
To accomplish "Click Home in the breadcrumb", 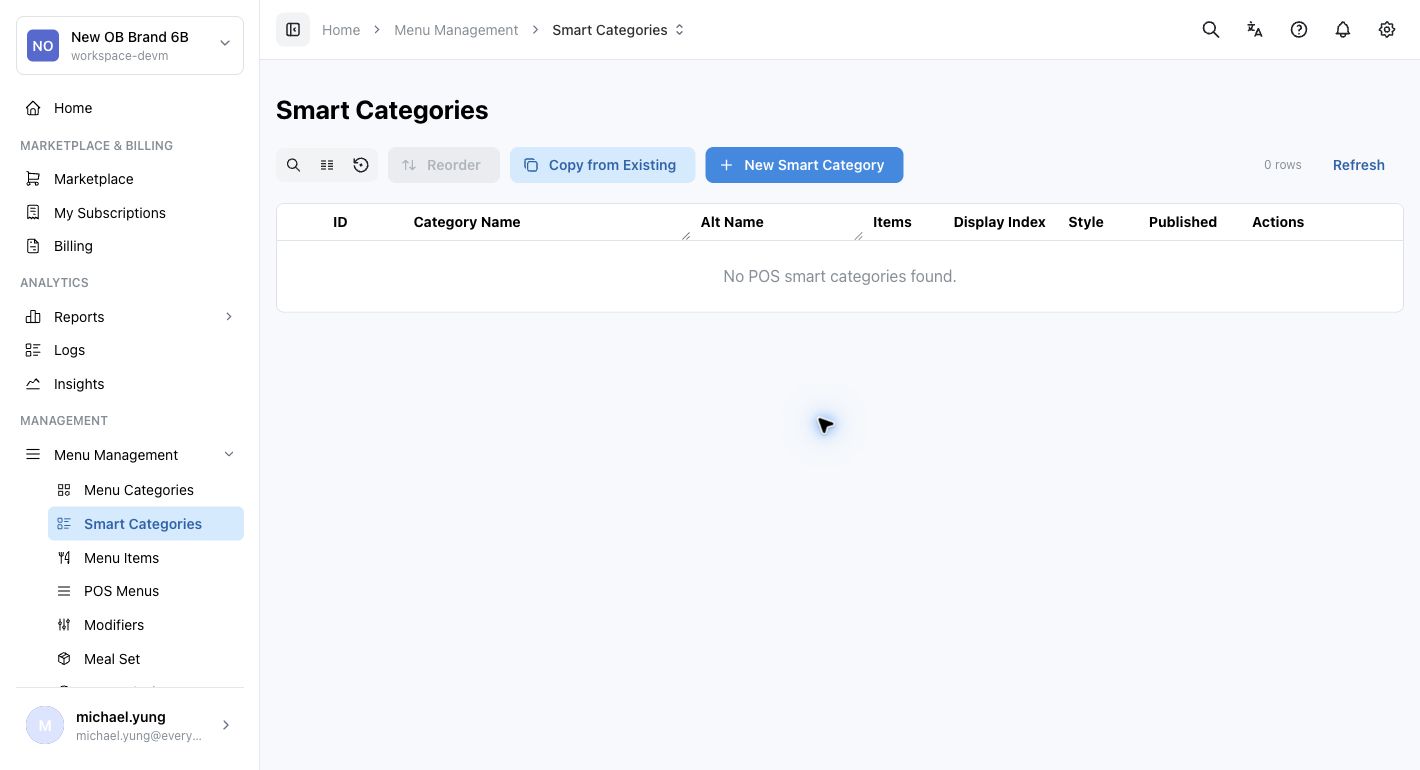I will 341,30.
